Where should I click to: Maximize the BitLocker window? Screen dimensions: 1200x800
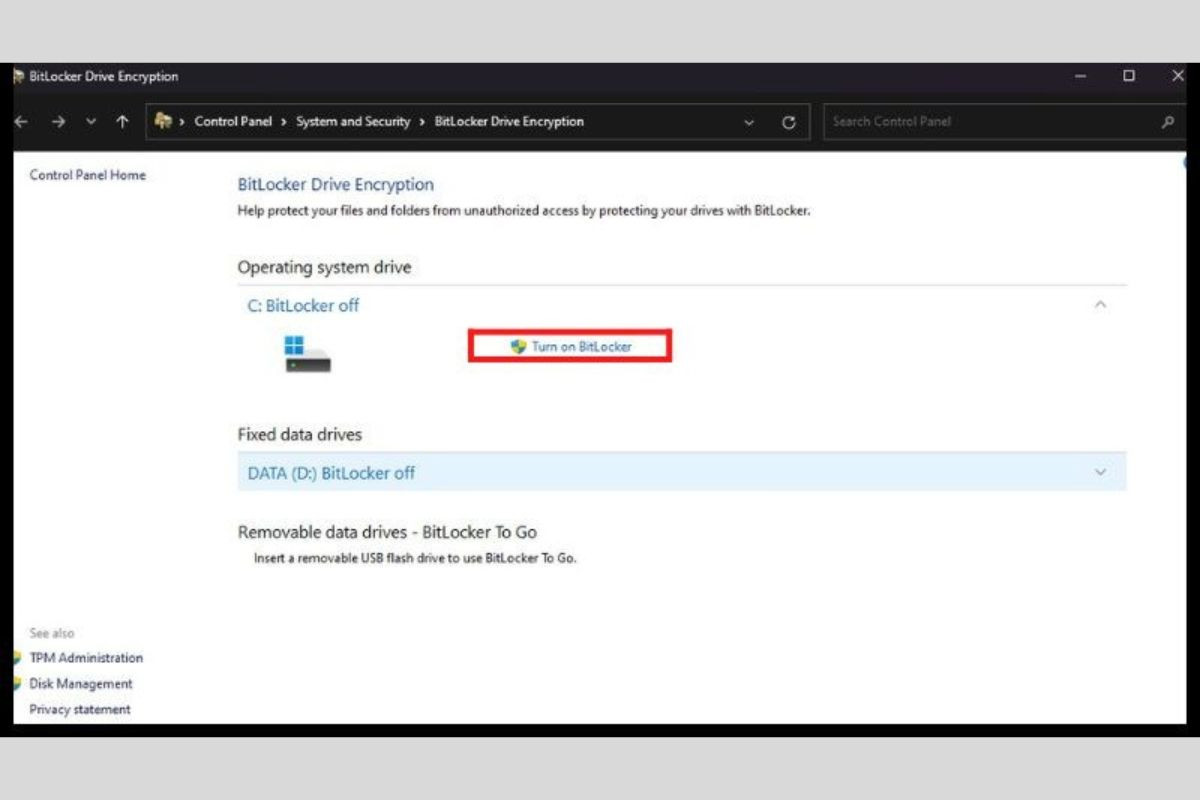(1128, 76)
